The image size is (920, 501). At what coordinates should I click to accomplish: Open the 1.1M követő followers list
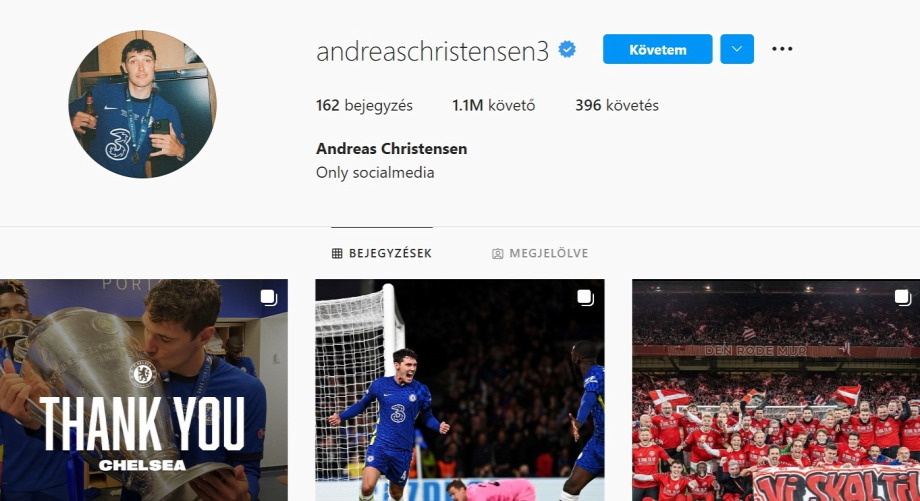493,106
